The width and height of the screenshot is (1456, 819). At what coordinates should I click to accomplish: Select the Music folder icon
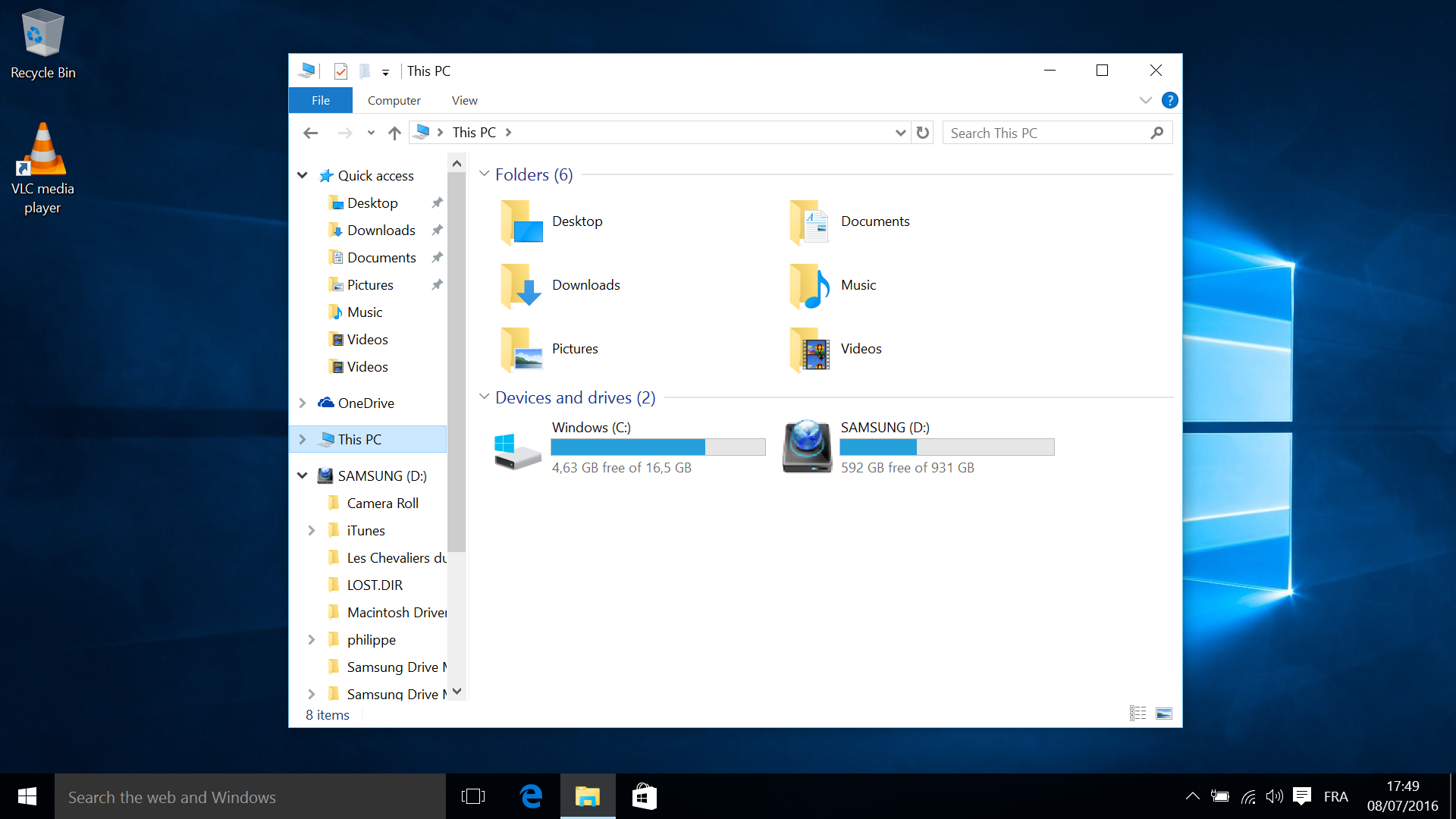(810, 285)
